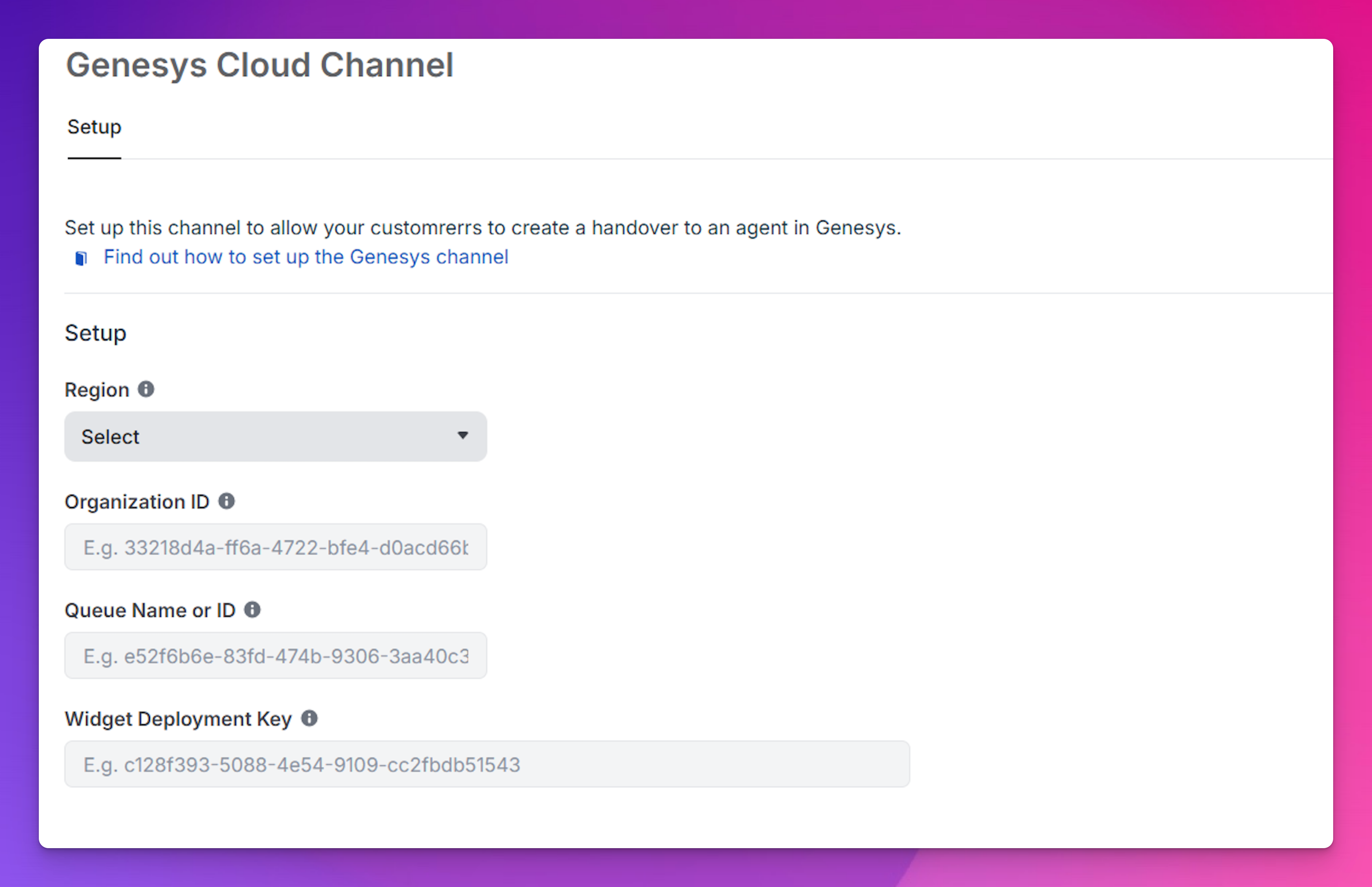
Task: Click the Organization ID info icon
Action: pos(226,501)
